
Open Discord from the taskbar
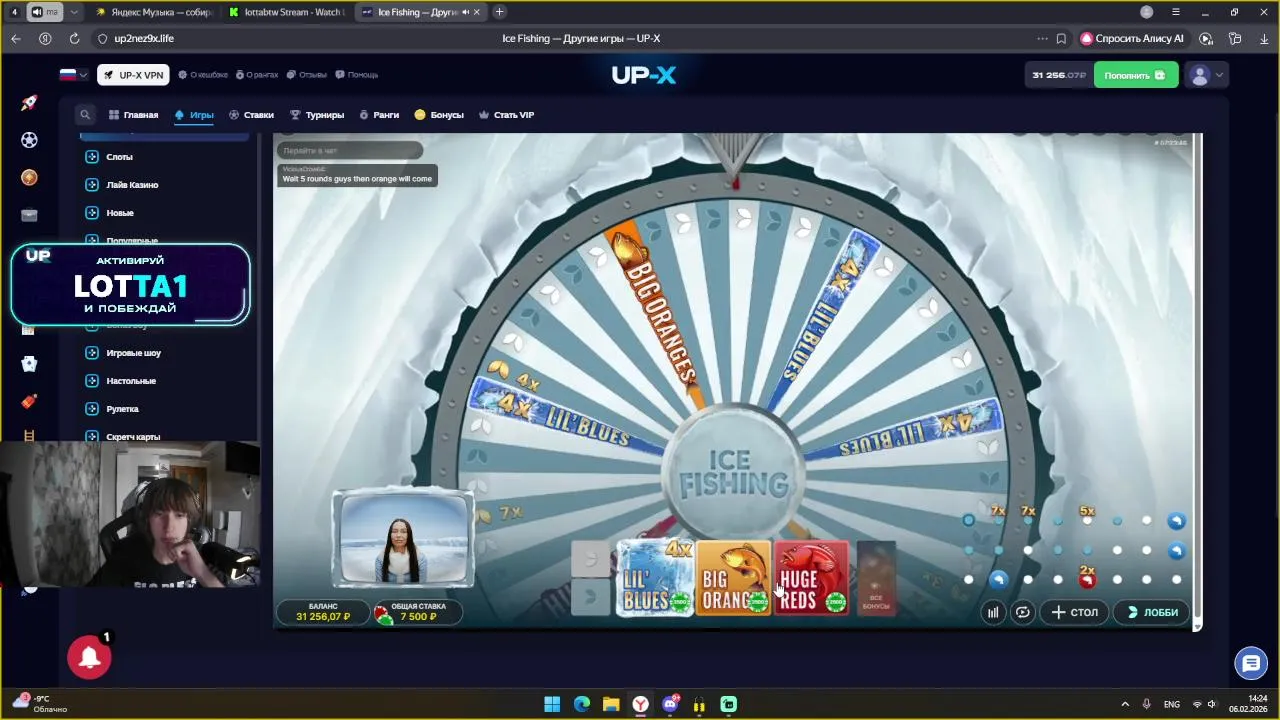[670, 705]
